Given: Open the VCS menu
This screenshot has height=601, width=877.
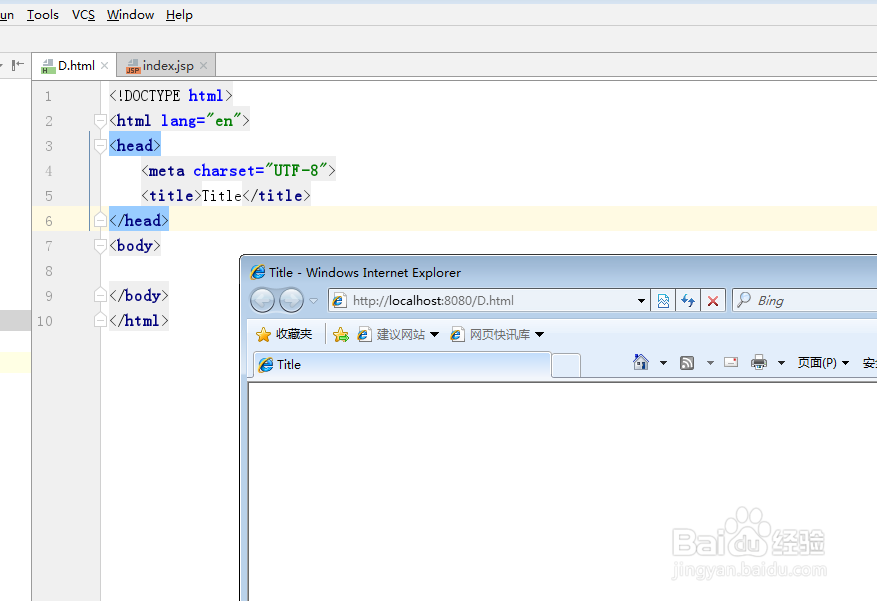Looking at the screenshot, I should 83,15.
